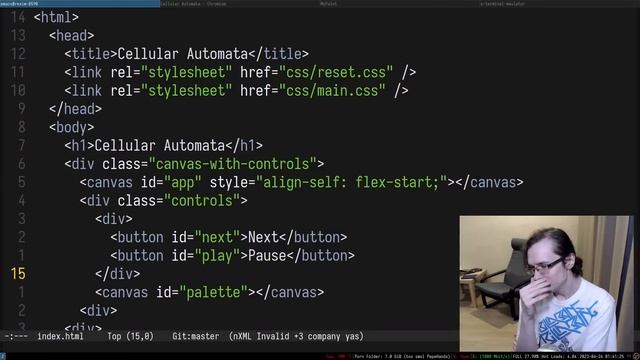Click the Next button label in code
The height and width of the screenshot is (360, 640).
(263, 238)
